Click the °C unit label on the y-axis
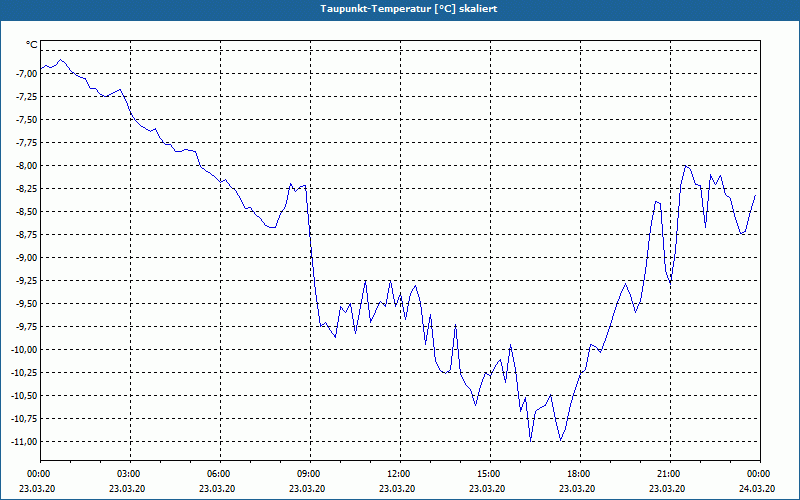Image resolution: width=800 pixels, height=500 pixels. pyautogui.click(x=32, y=45)
